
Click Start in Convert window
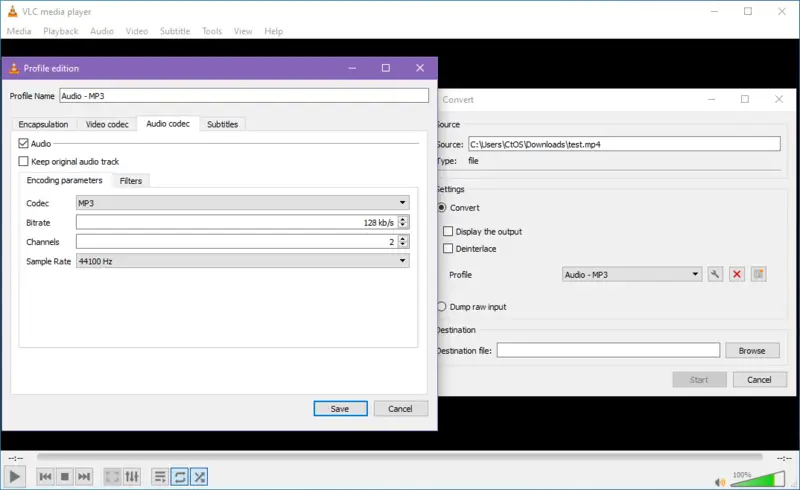coord(699,379)
